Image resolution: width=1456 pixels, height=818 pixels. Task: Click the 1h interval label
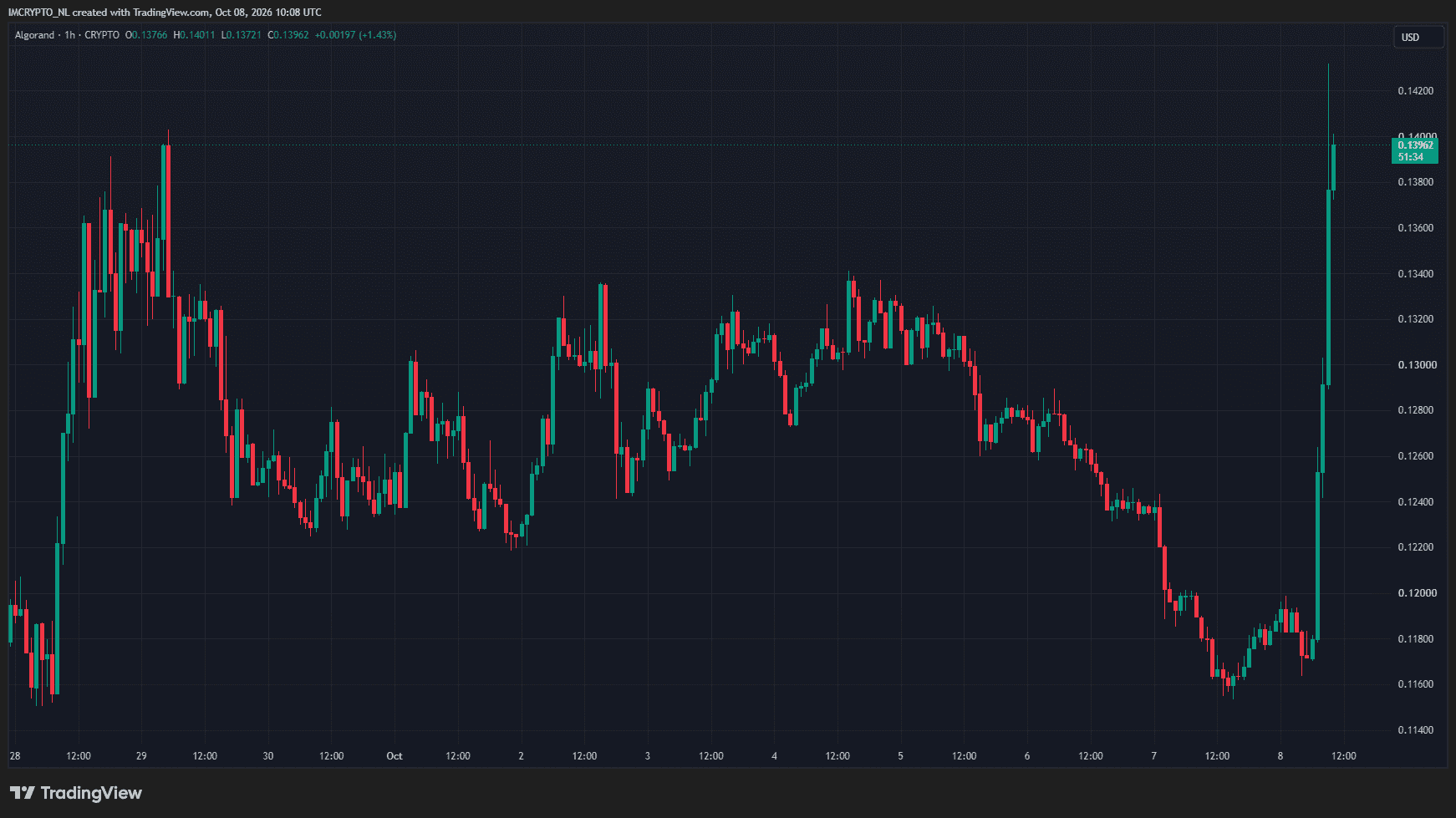point(69,35)
